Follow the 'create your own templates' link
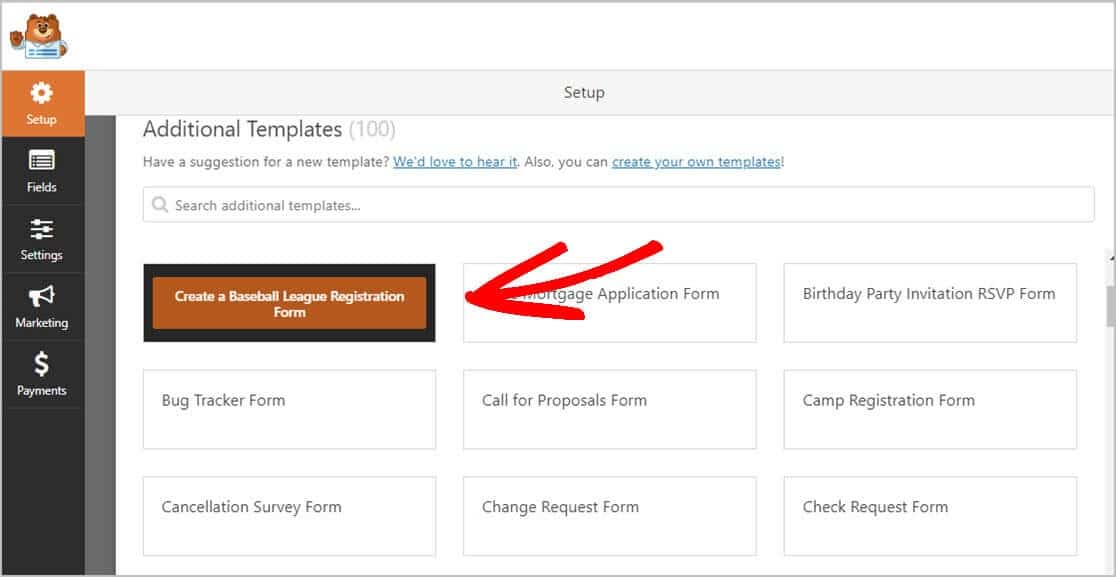This screenshot has width=1116, height=577. click(696, 162)
